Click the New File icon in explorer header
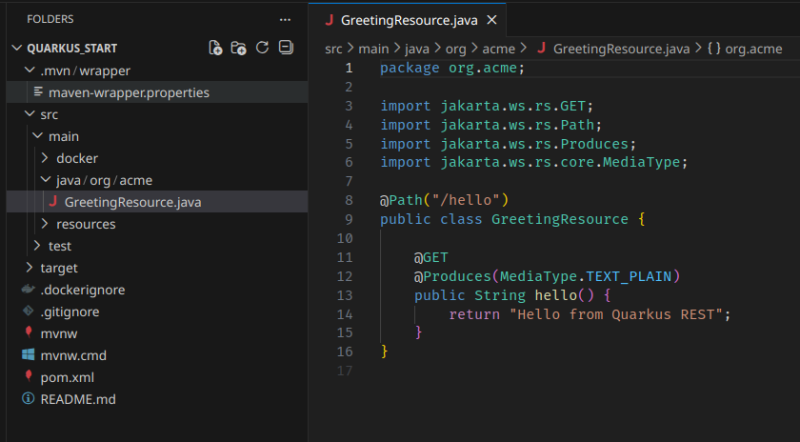Image resolution: width=800 pixels, height=442 pixels. 215,48
